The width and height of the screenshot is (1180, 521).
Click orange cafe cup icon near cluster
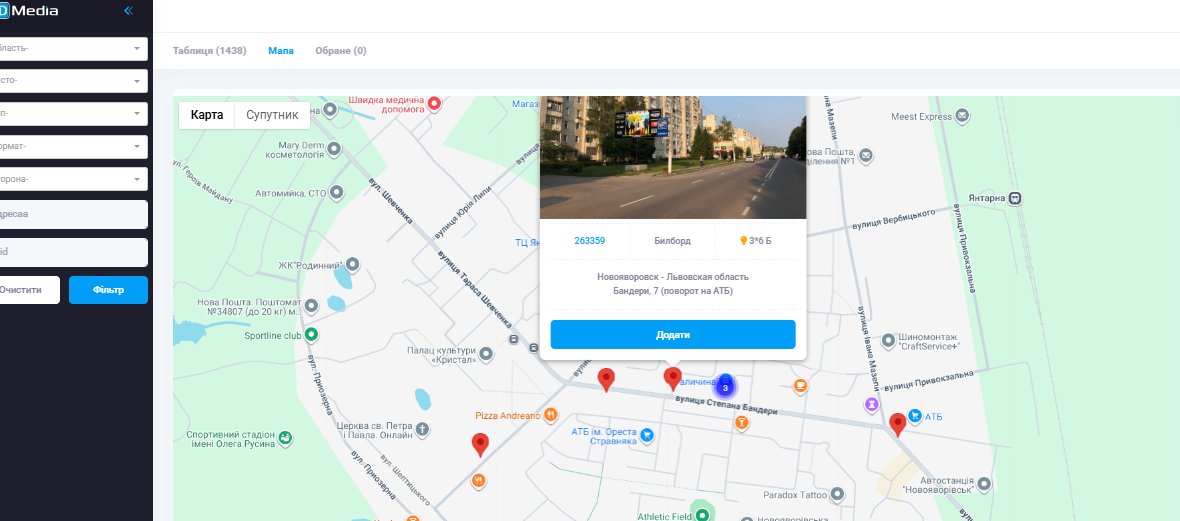(x=801, y=386)
